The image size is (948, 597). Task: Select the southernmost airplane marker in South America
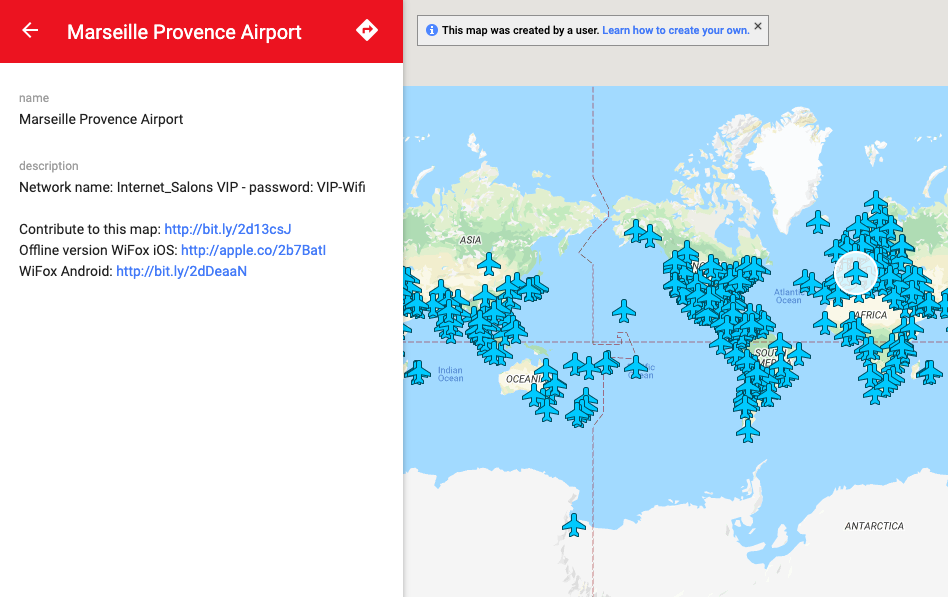(748, 431)
